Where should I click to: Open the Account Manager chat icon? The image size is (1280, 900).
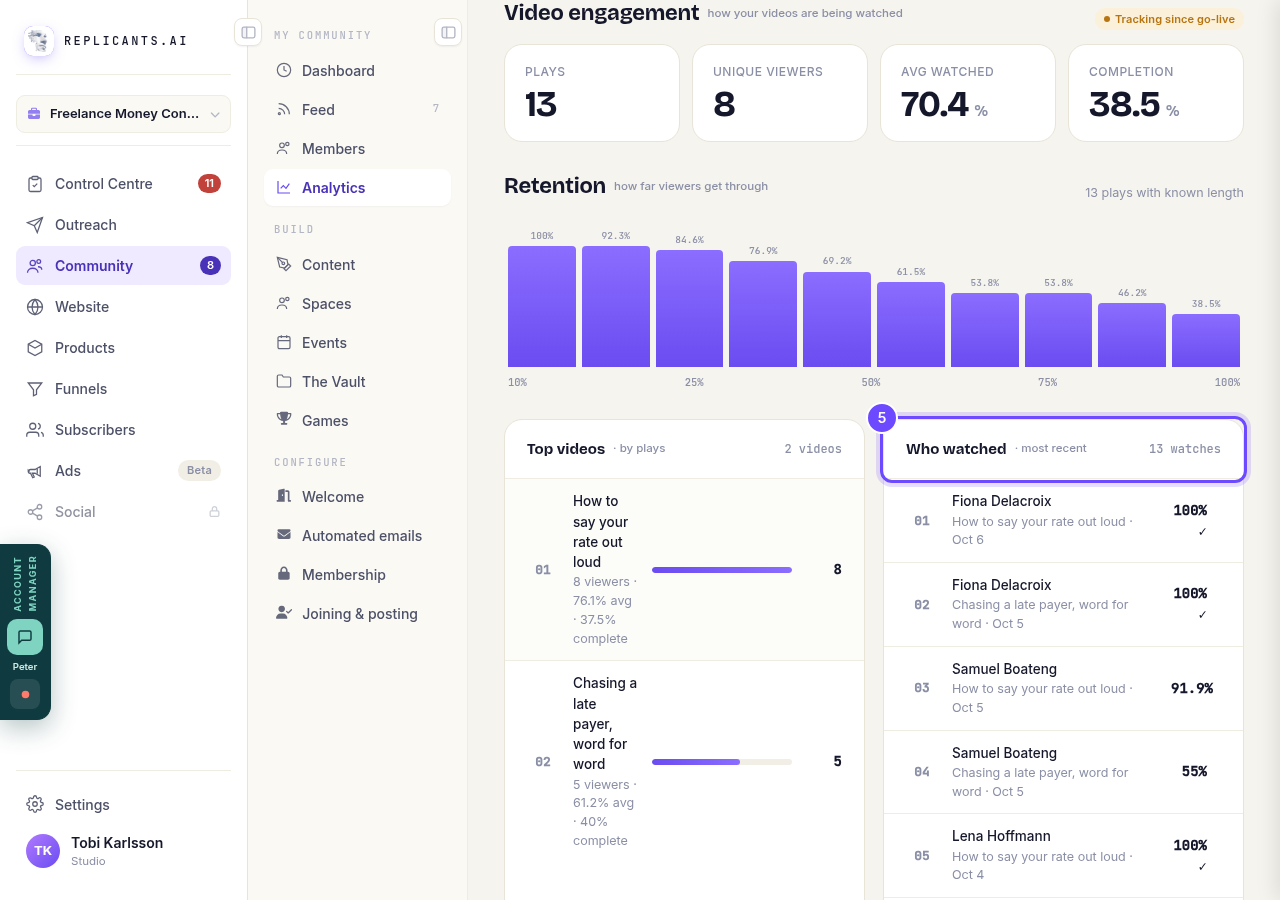point(25,637)
